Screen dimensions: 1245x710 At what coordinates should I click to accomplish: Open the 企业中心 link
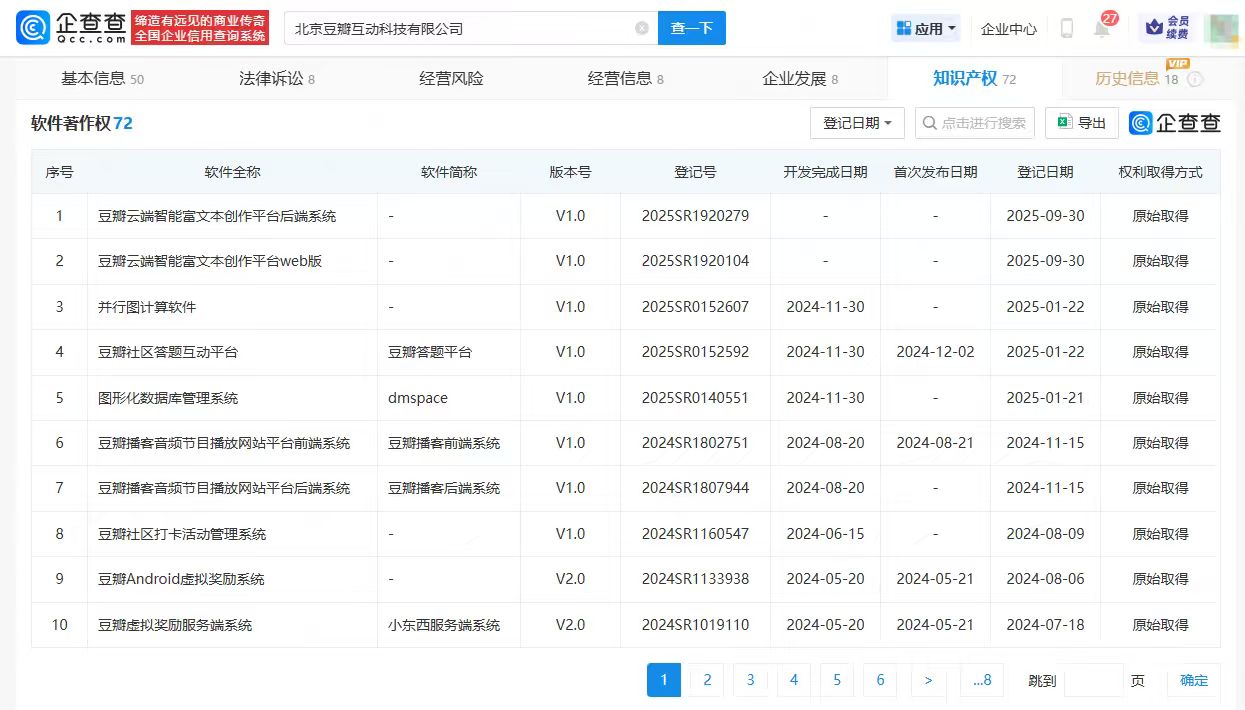coord(1008,29)
